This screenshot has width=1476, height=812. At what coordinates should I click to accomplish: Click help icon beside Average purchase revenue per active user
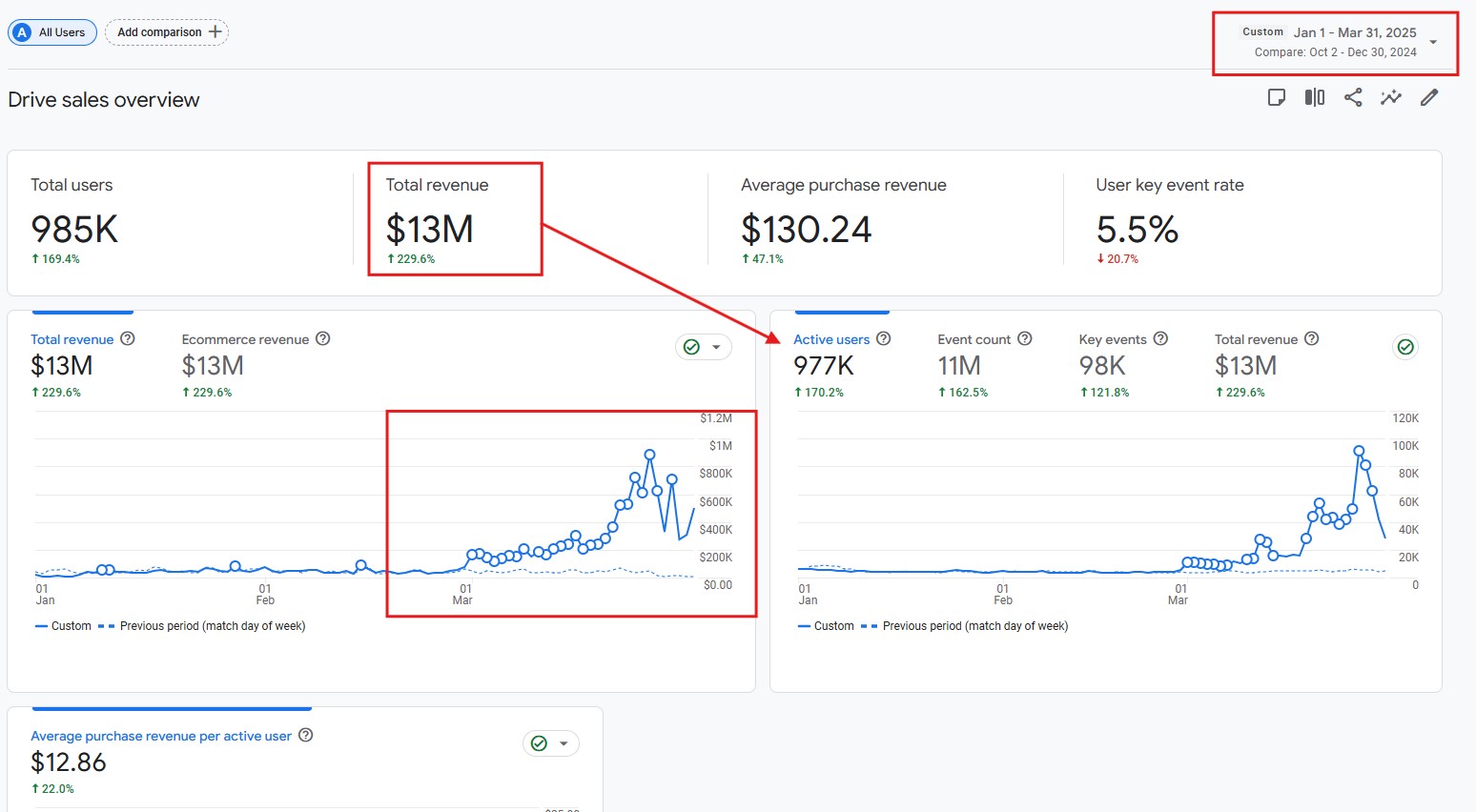306,735
